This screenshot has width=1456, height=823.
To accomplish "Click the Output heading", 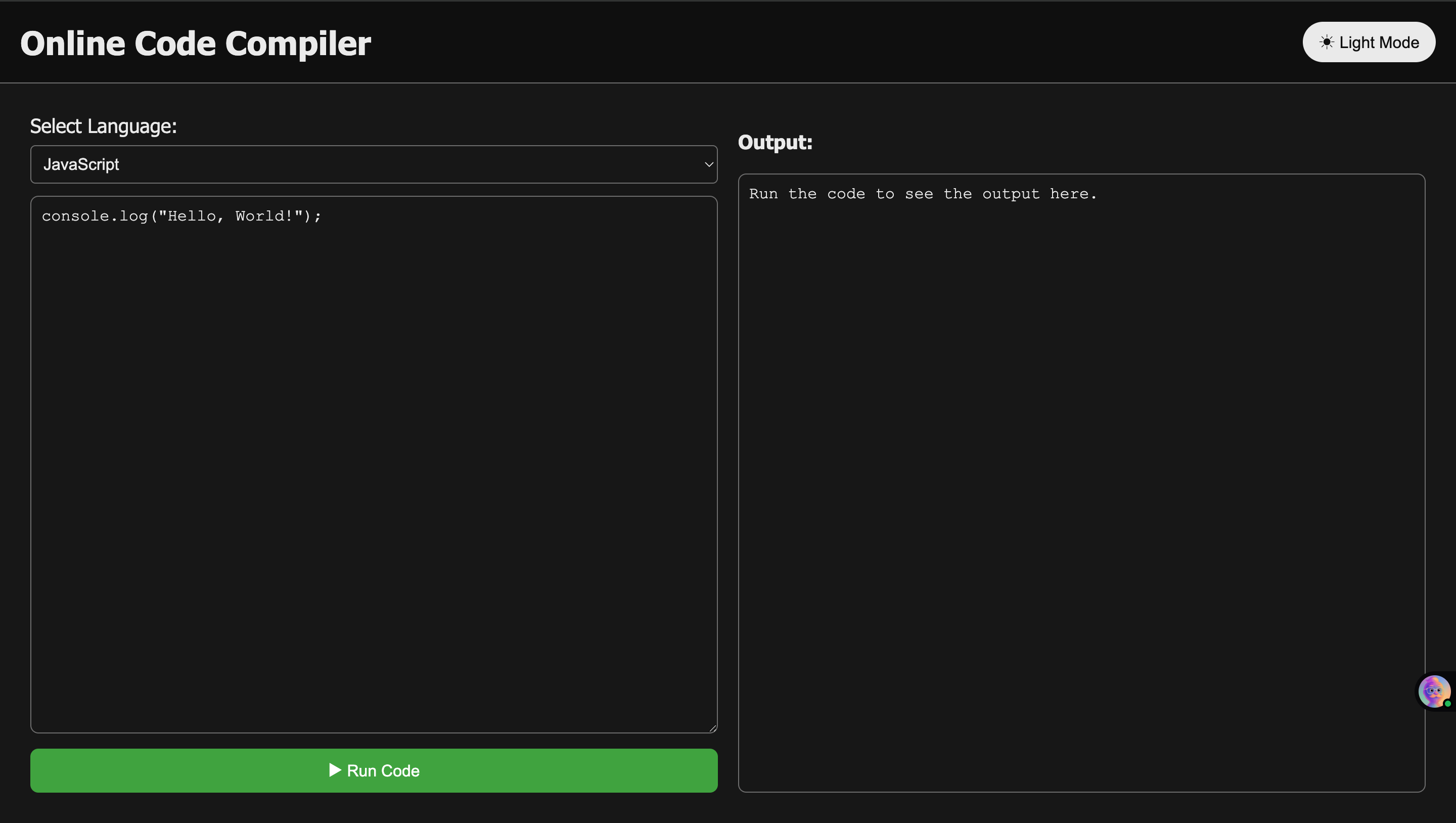I will coord(775,142).
